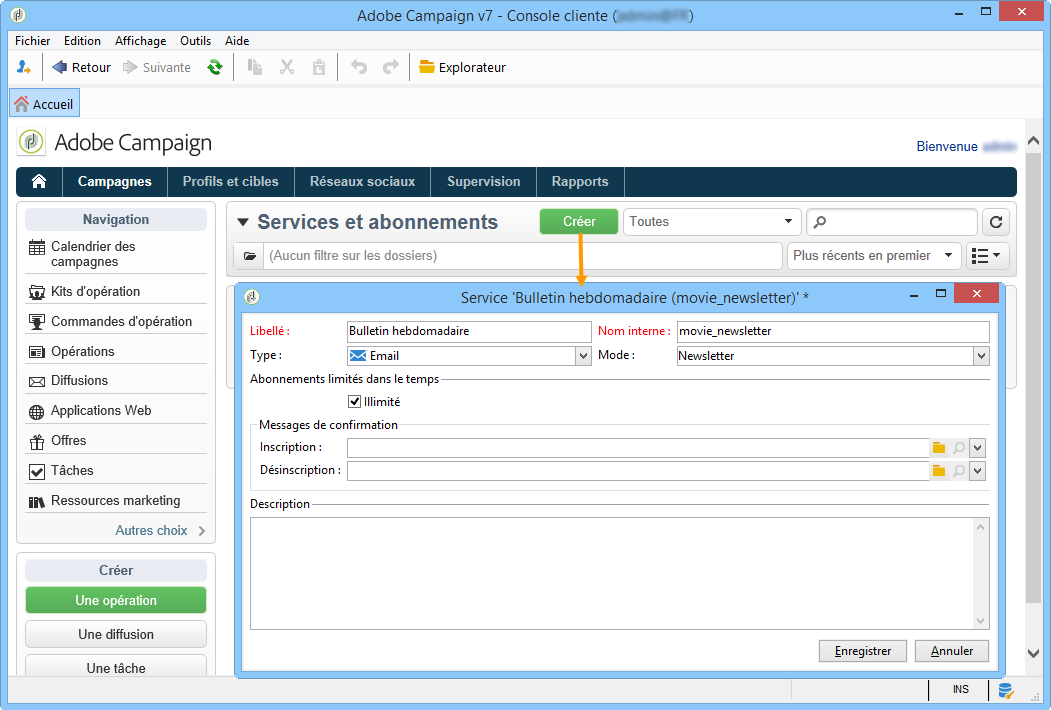
Task: Switch to the Campagnes tab
Action: pyautogui.click(x=115, y=182)
